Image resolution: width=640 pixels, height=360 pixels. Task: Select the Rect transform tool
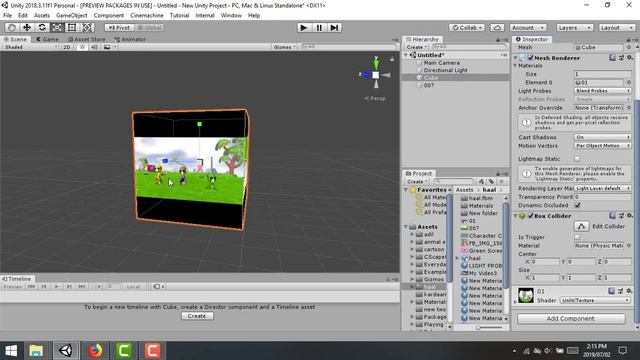tap(72, 27)
